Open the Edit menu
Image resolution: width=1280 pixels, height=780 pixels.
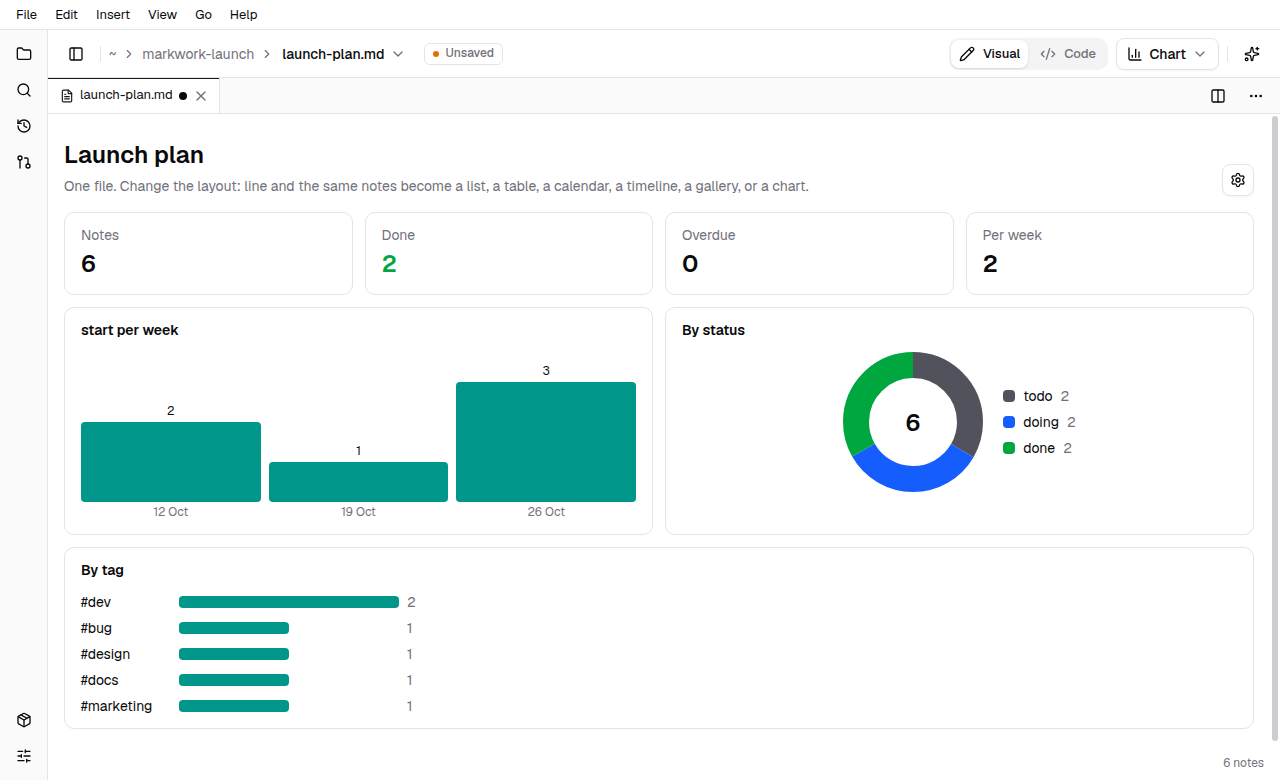67,15
